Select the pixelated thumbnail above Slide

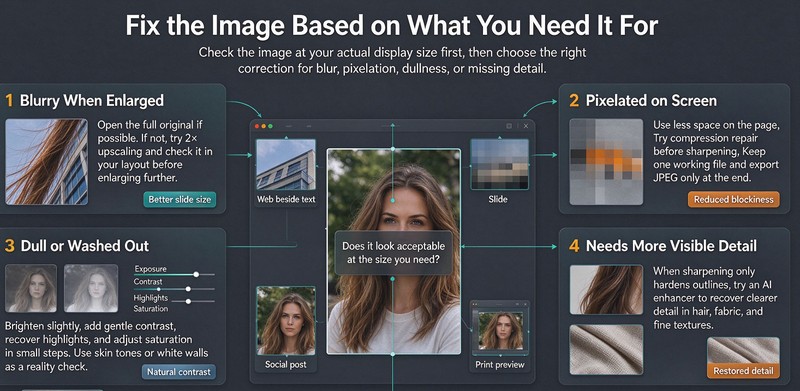(x=499, y=164)
